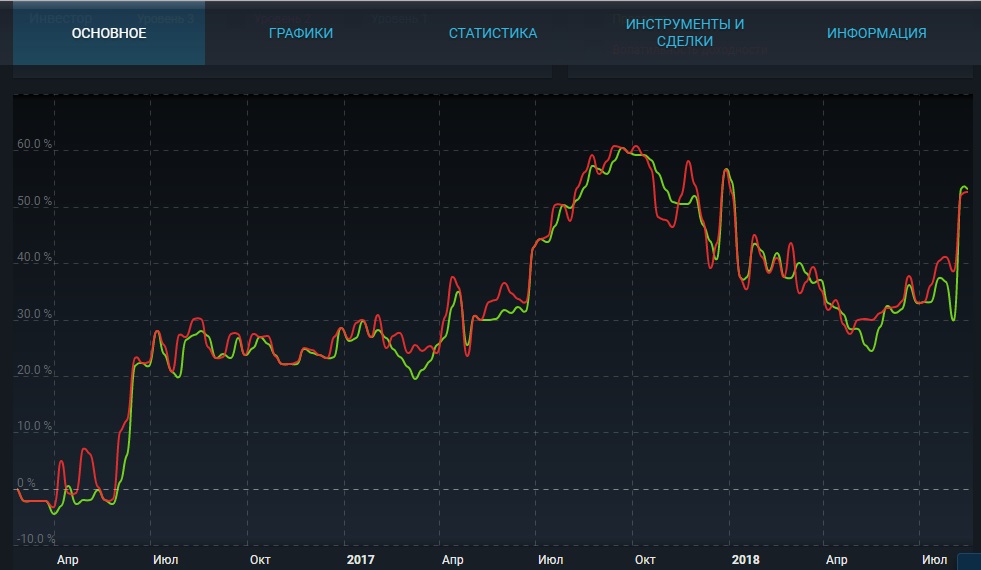The image size is (981, 570).
Task: Click the red line's early spike above 0 % baseline
Action: [85, 450]
